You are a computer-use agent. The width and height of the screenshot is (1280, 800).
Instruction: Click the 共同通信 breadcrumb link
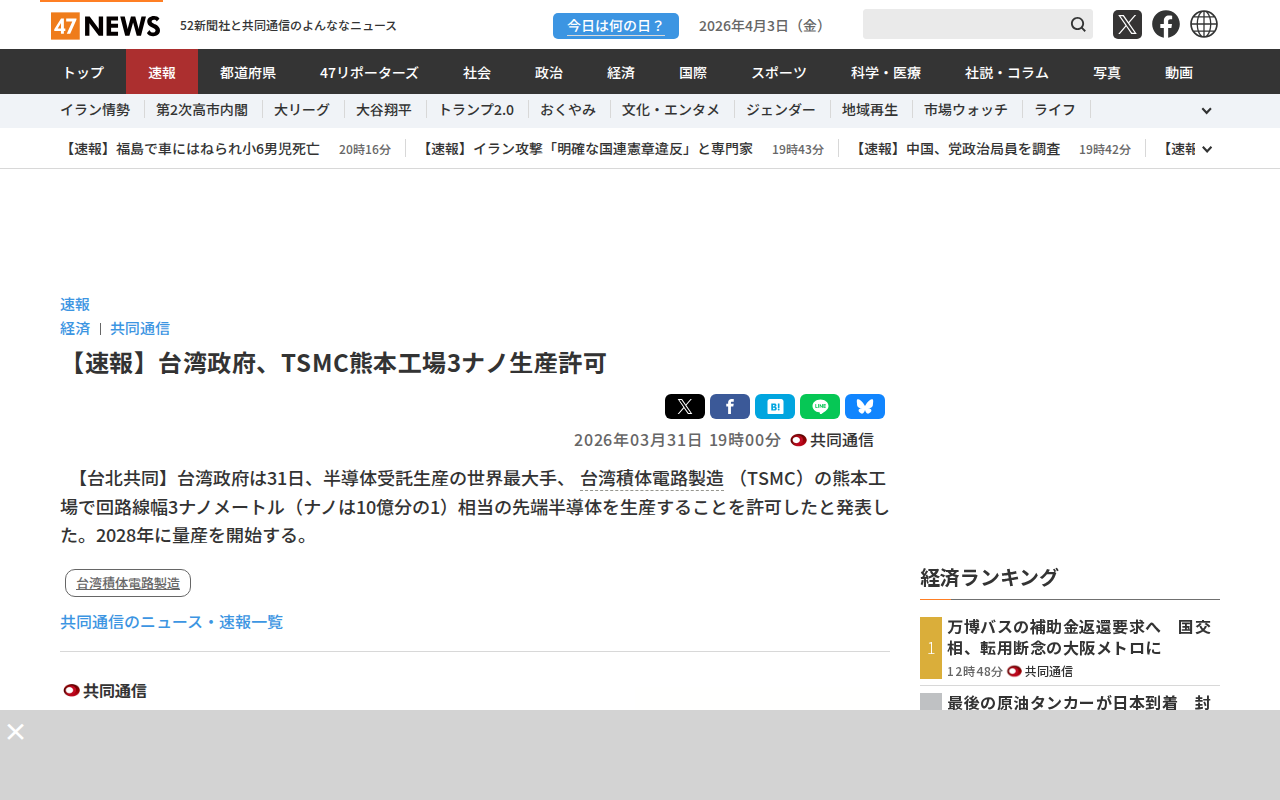point(140,328)
